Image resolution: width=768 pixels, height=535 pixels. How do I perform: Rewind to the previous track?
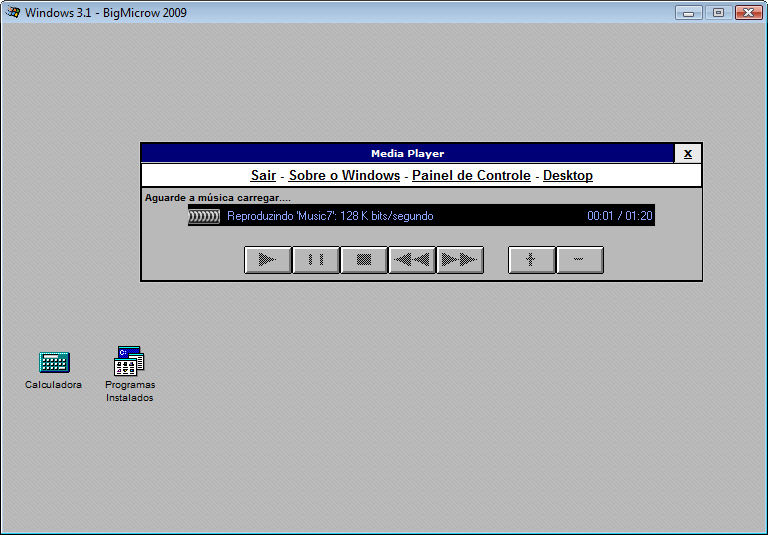[412, 260]
